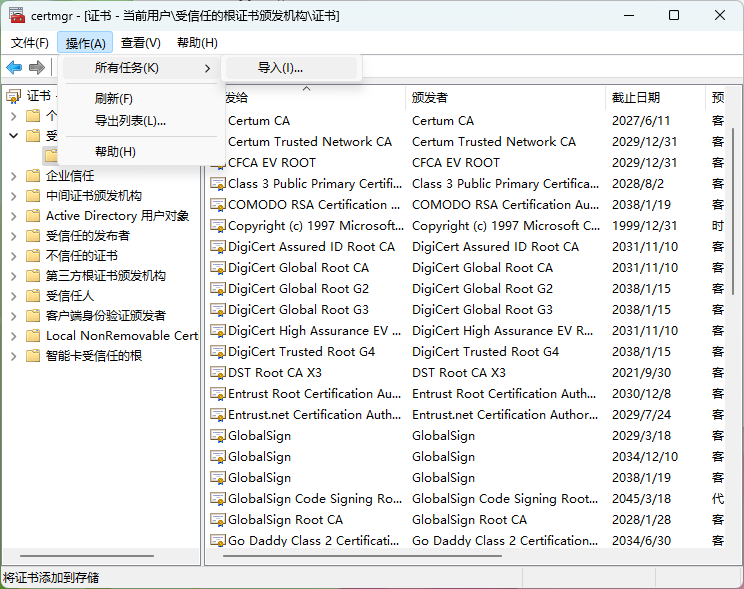Click the certificate icon beside GlobalSign Root CA
744x589 pixels.
click(x=218, y=520)
